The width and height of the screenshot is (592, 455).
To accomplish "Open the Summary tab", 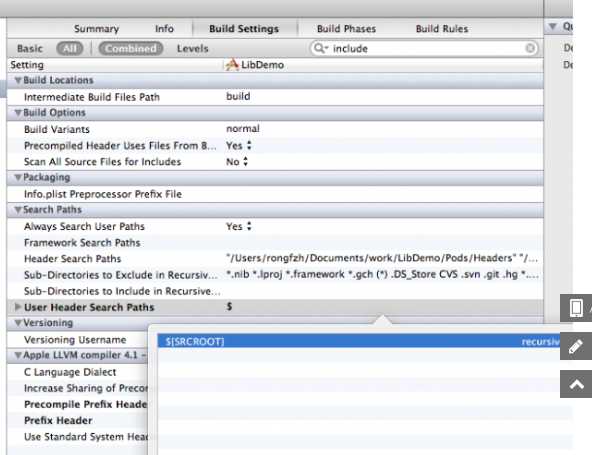I will (96, 29).
